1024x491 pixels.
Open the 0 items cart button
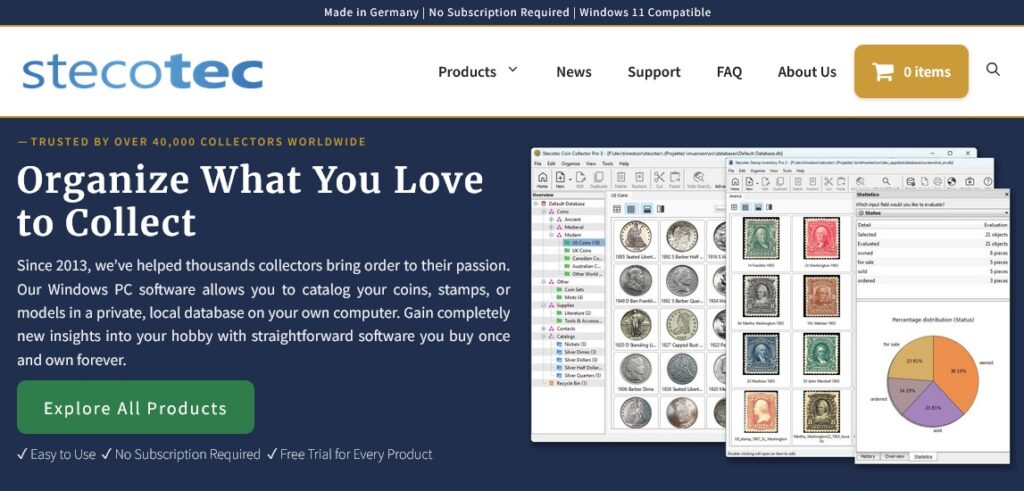(911, 72)
